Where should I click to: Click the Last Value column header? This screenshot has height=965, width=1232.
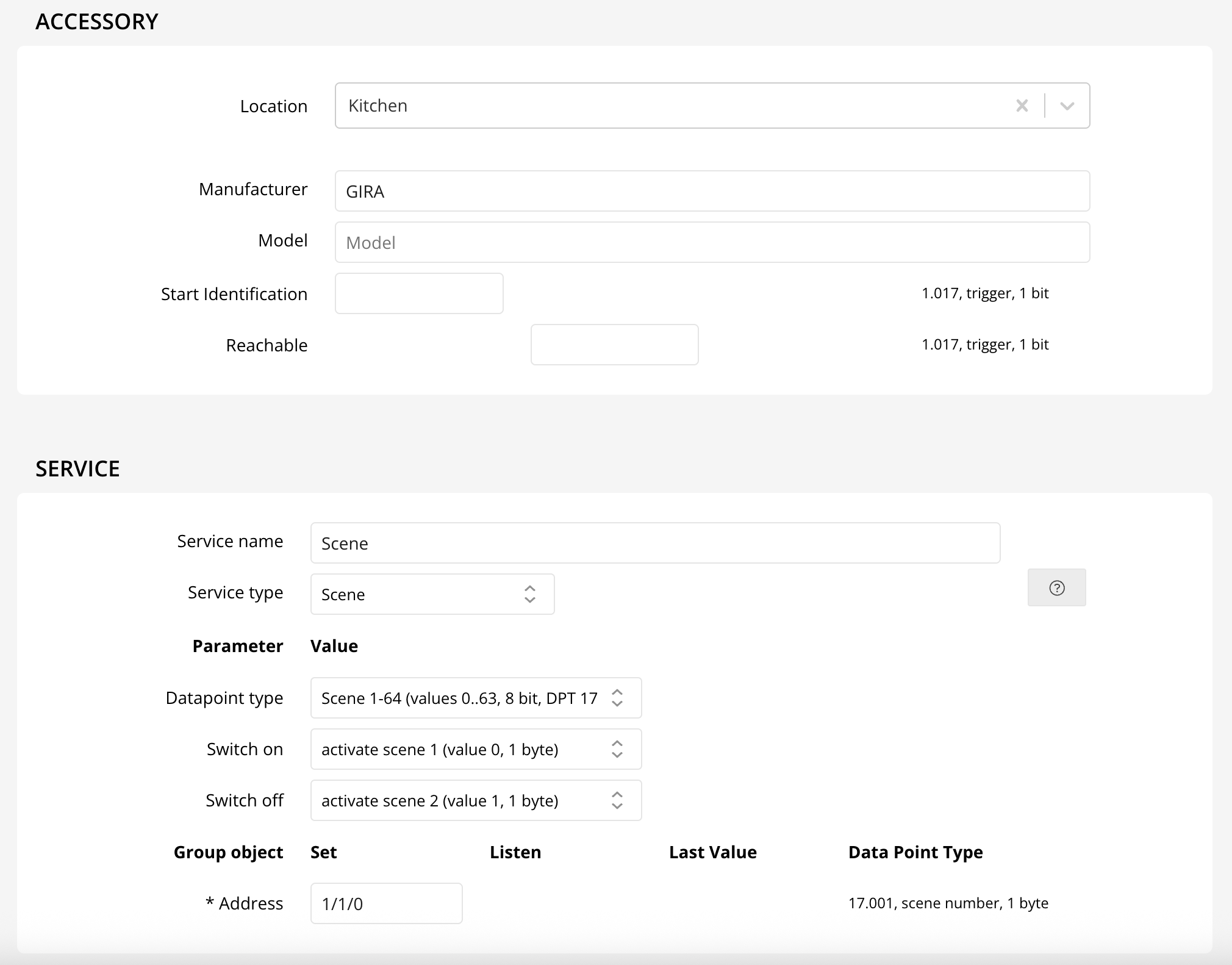[x=712, y=852]
